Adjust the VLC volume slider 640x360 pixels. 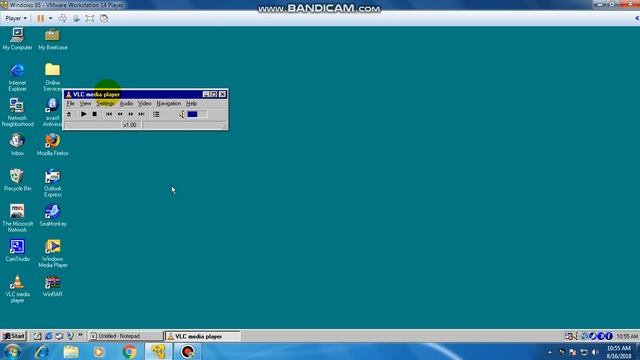click(x=197, y=114)
